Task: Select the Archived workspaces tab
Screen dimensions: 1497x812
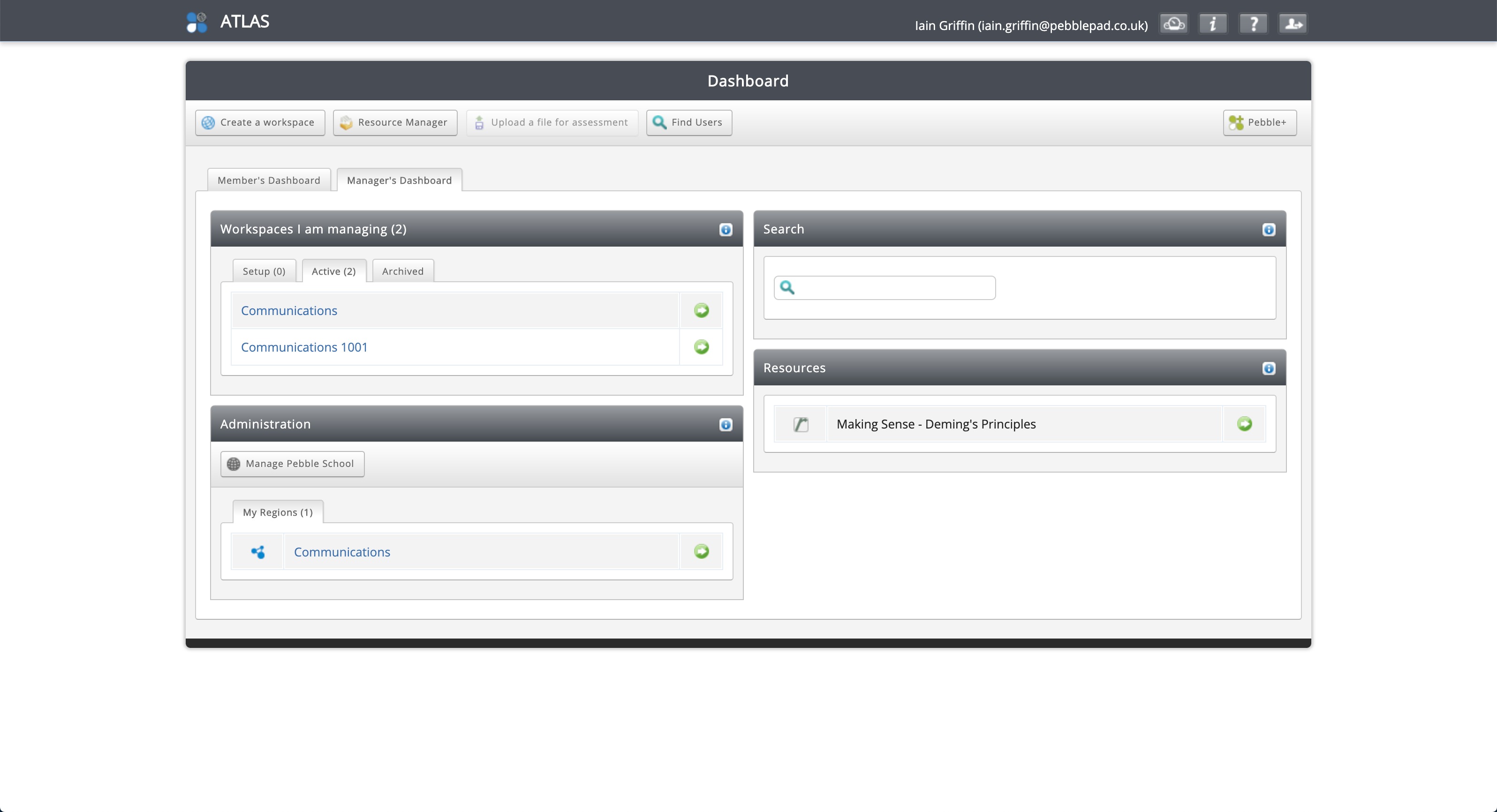Action: 403,271
